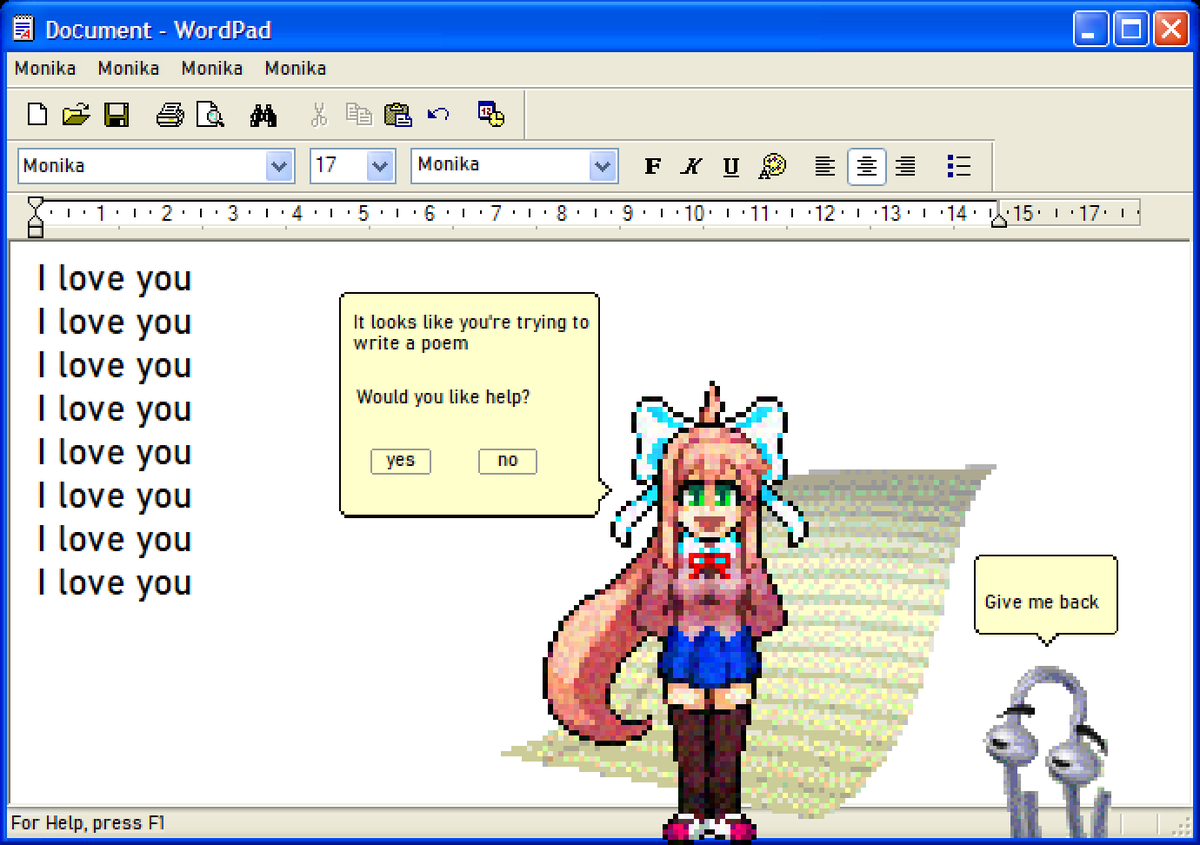Create a new document with the blank page icon

[x=37, y=115]
